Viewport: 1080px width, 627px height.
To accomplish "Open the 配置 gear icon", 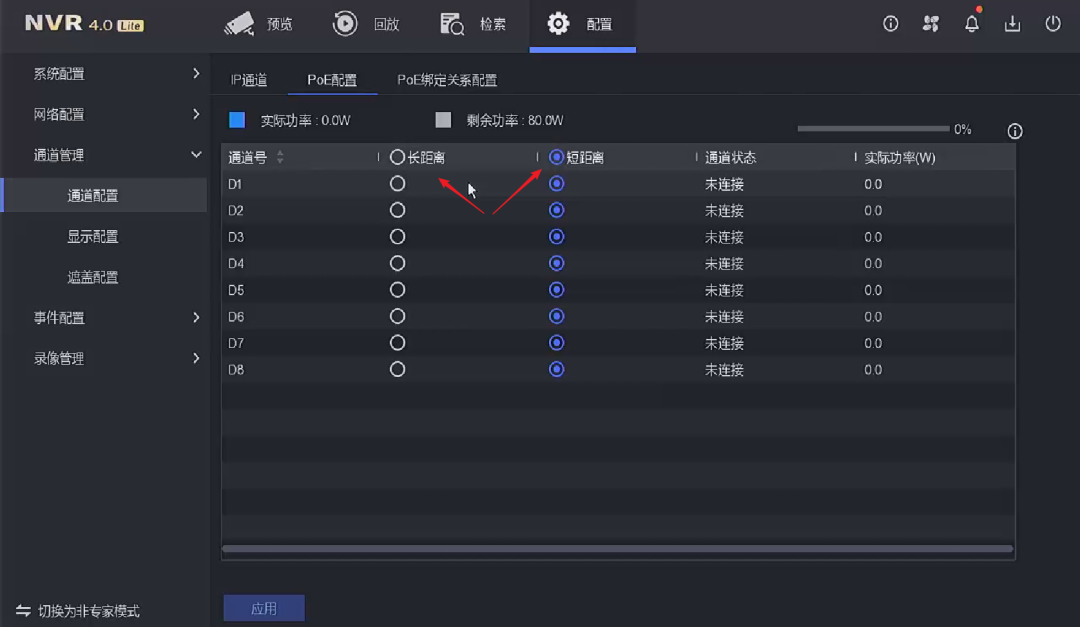I will (558, 24).
